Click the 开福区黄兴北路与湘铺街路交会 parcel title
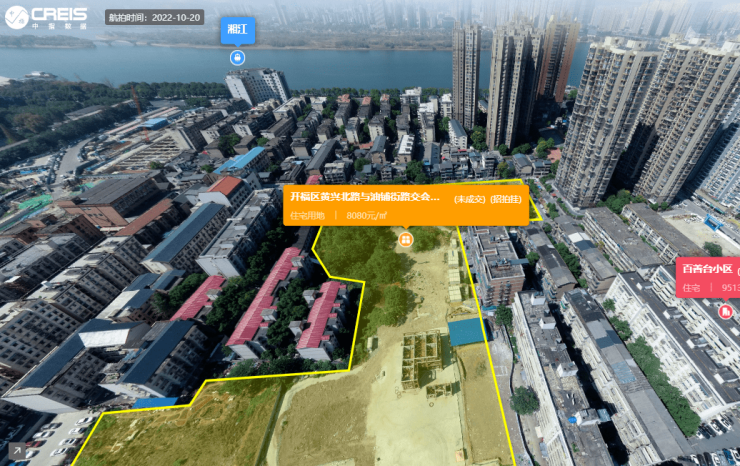Viewport: 740px width, 466px height. (x=365, y=197)
